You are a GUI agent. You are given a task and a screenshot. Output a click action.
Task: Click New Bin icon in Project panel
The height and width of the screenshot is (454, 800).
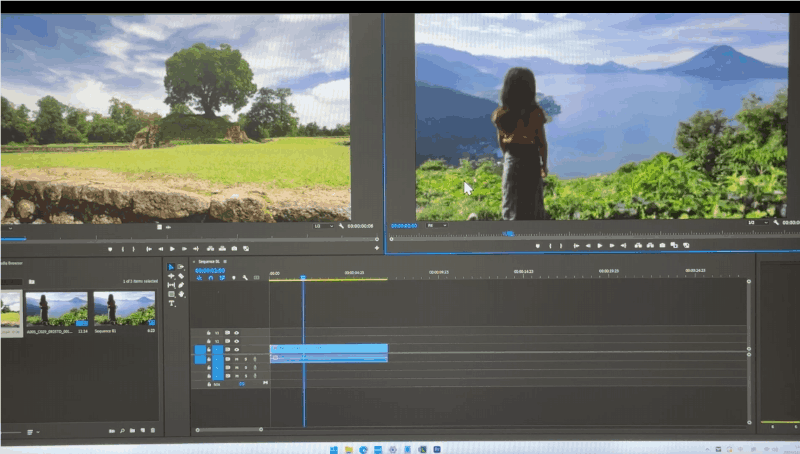coord(133,431)
